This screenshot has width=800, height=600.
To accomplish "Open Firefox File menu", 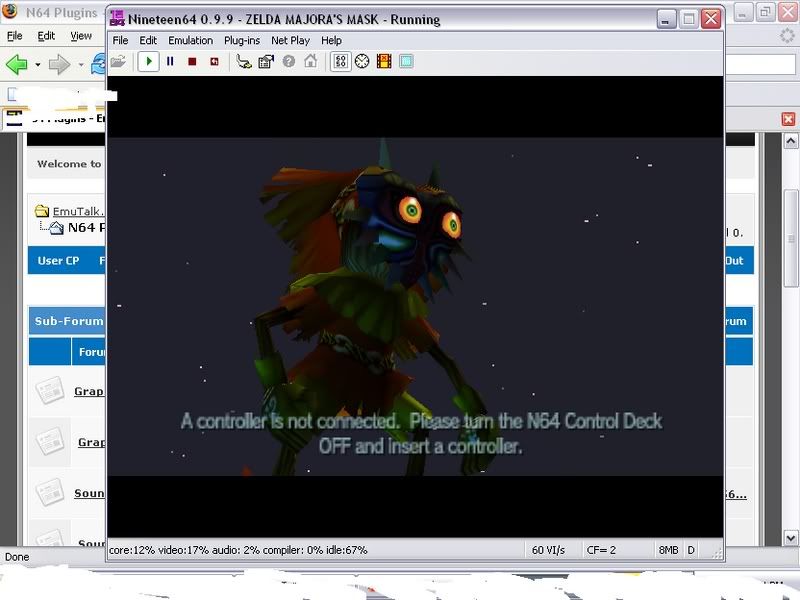I will click(x=14, y=36).
